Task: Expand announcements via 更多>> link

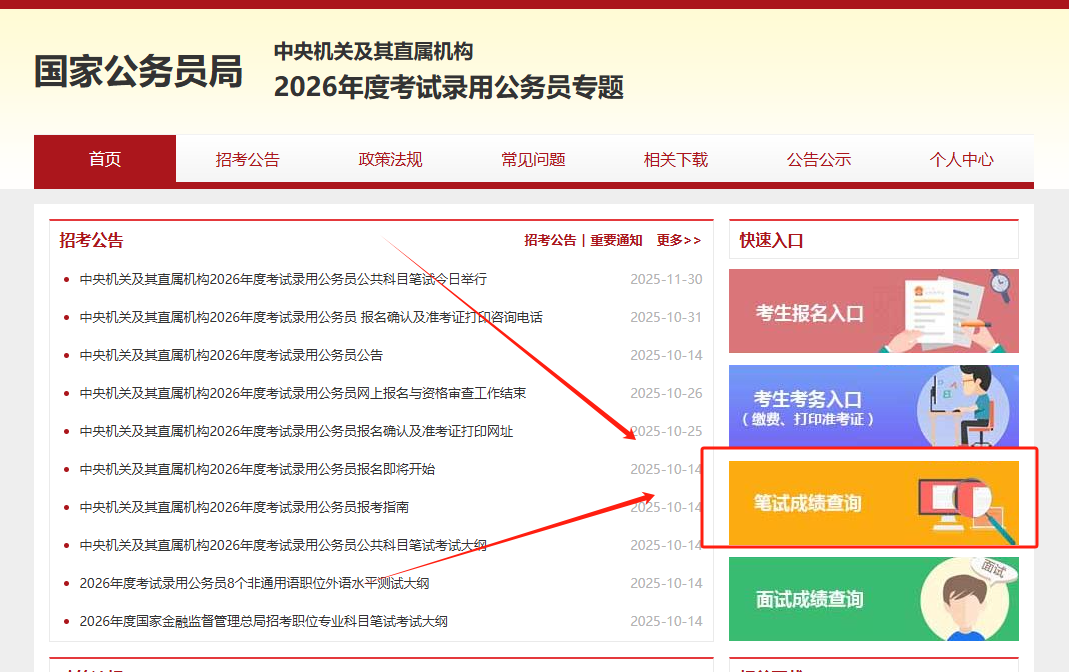Action: [678, 240]
